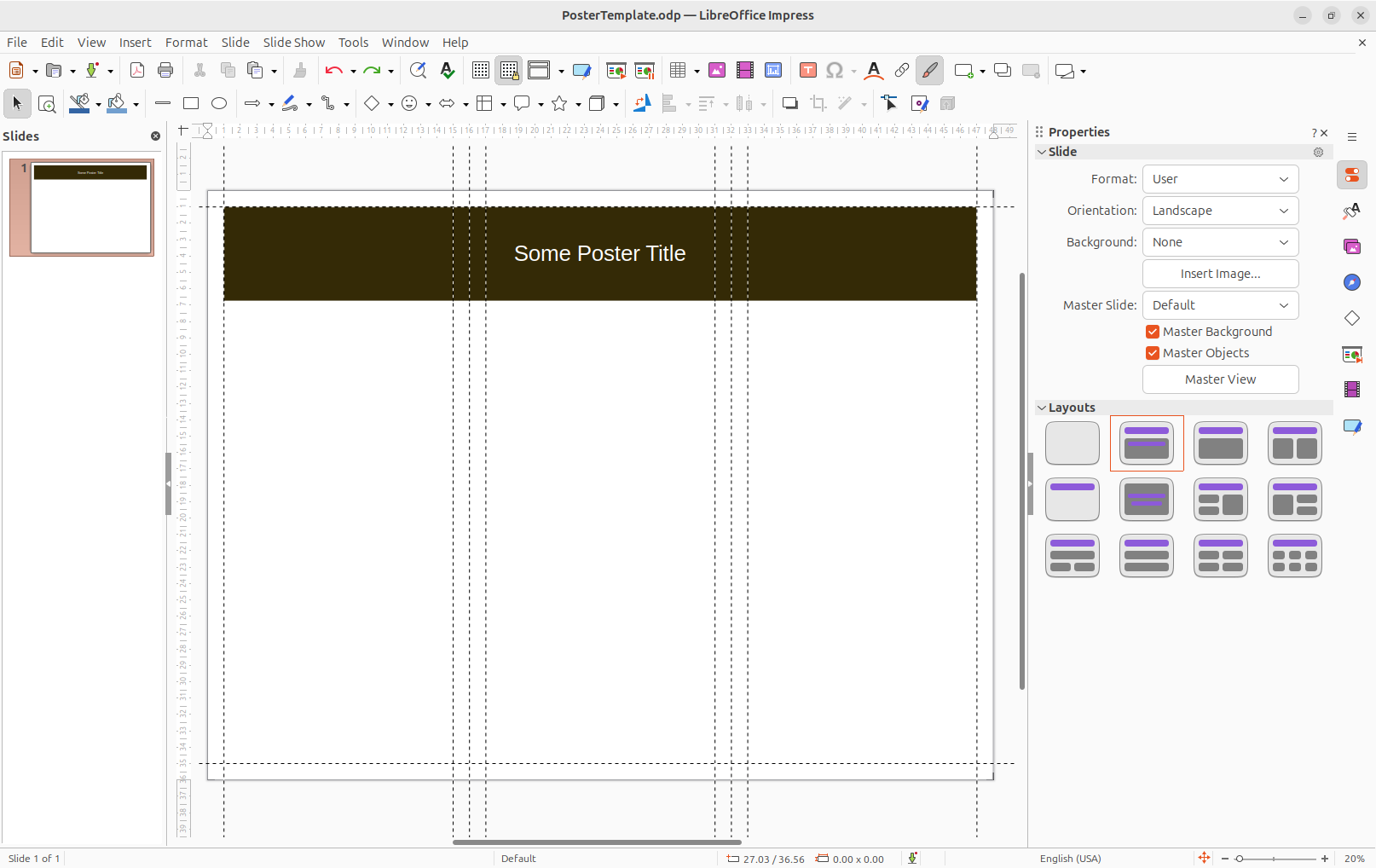
Task: Click the Print icon
Action: (x=165, y=71)
